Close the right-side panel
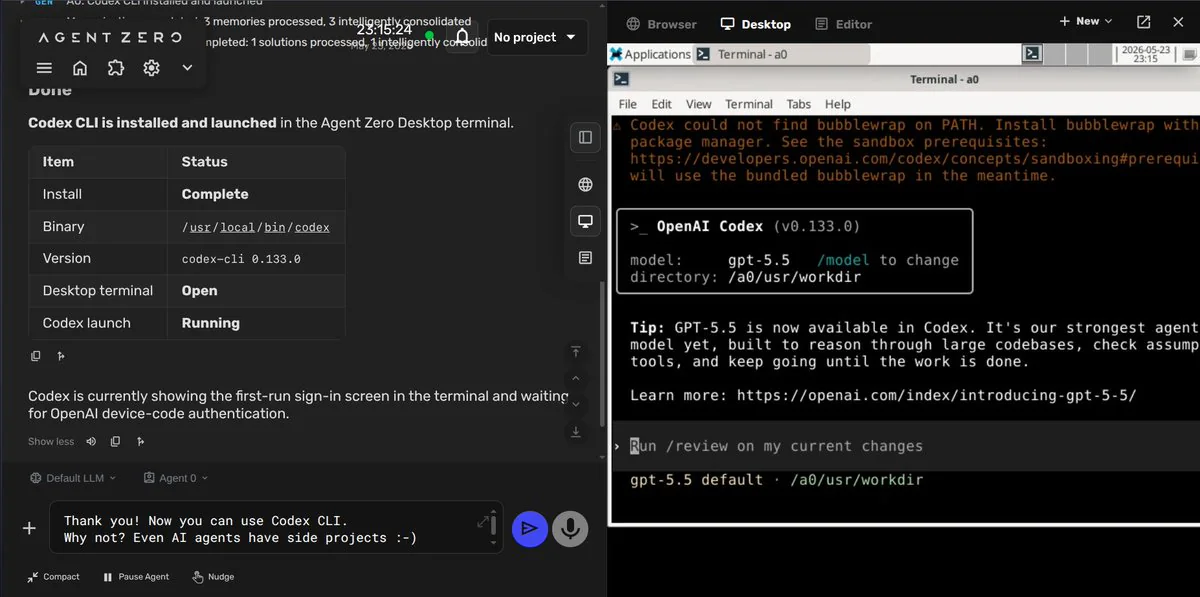The image size is (1200, 597). pyautogui.click(x=1178, y=21)
